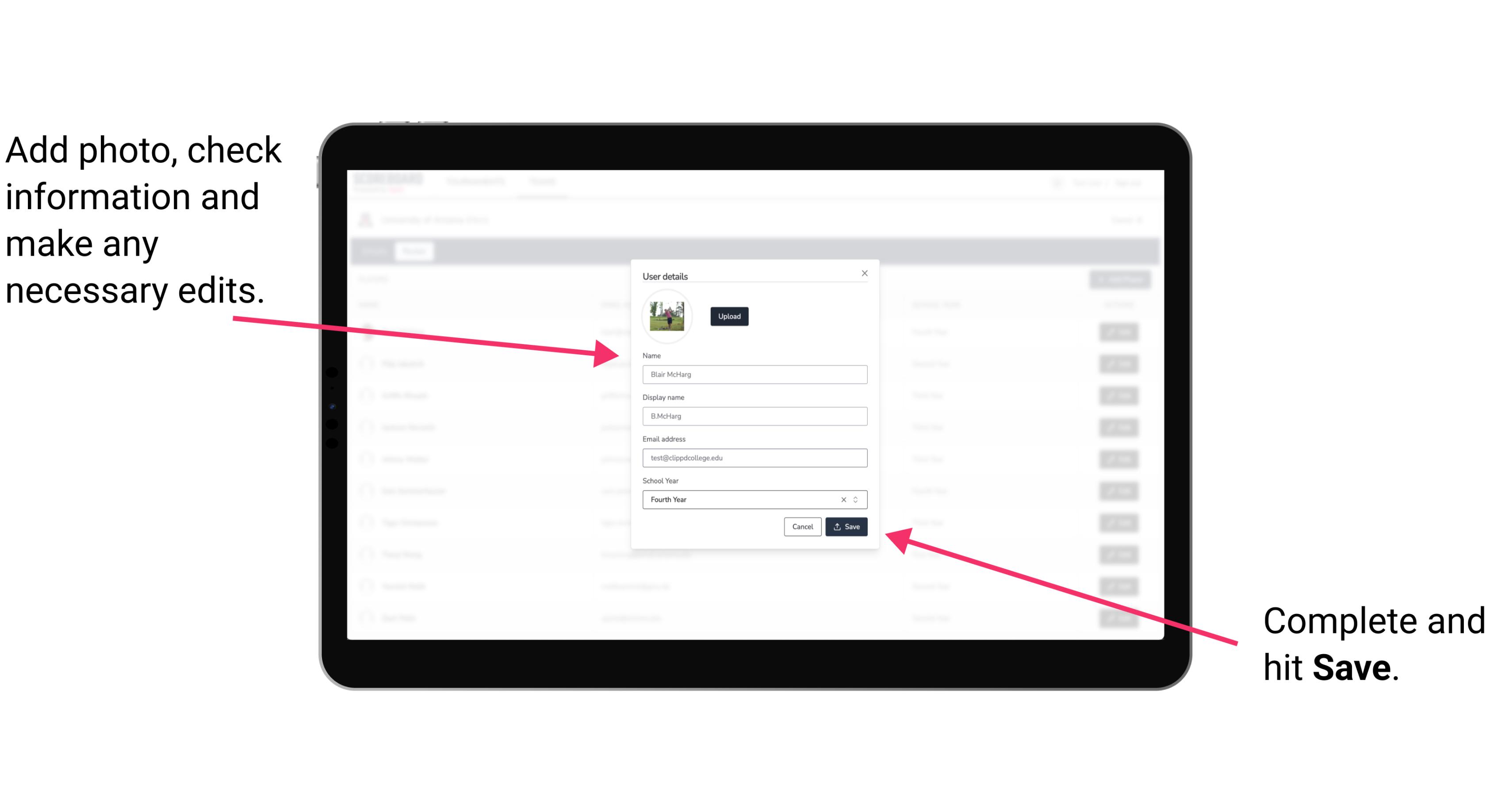Clear the School Year field
1509x812 pixels.
(843, 499)
